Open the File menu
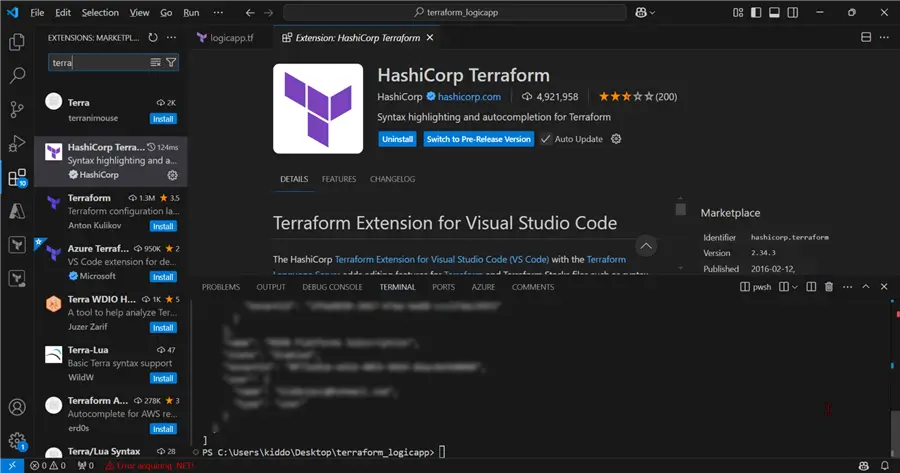900x473 pixels. [x=37, y=12]
